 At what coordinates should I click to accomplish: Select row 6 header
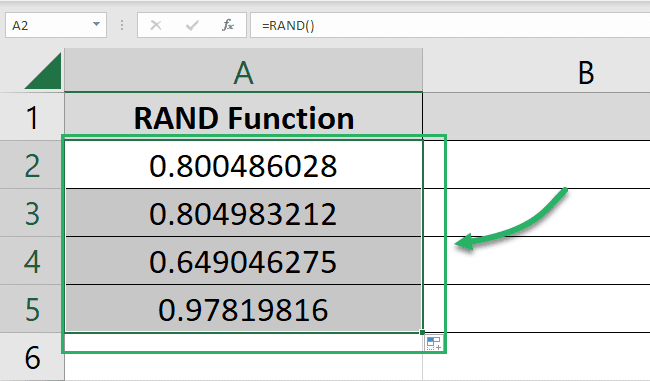point(32,357)
